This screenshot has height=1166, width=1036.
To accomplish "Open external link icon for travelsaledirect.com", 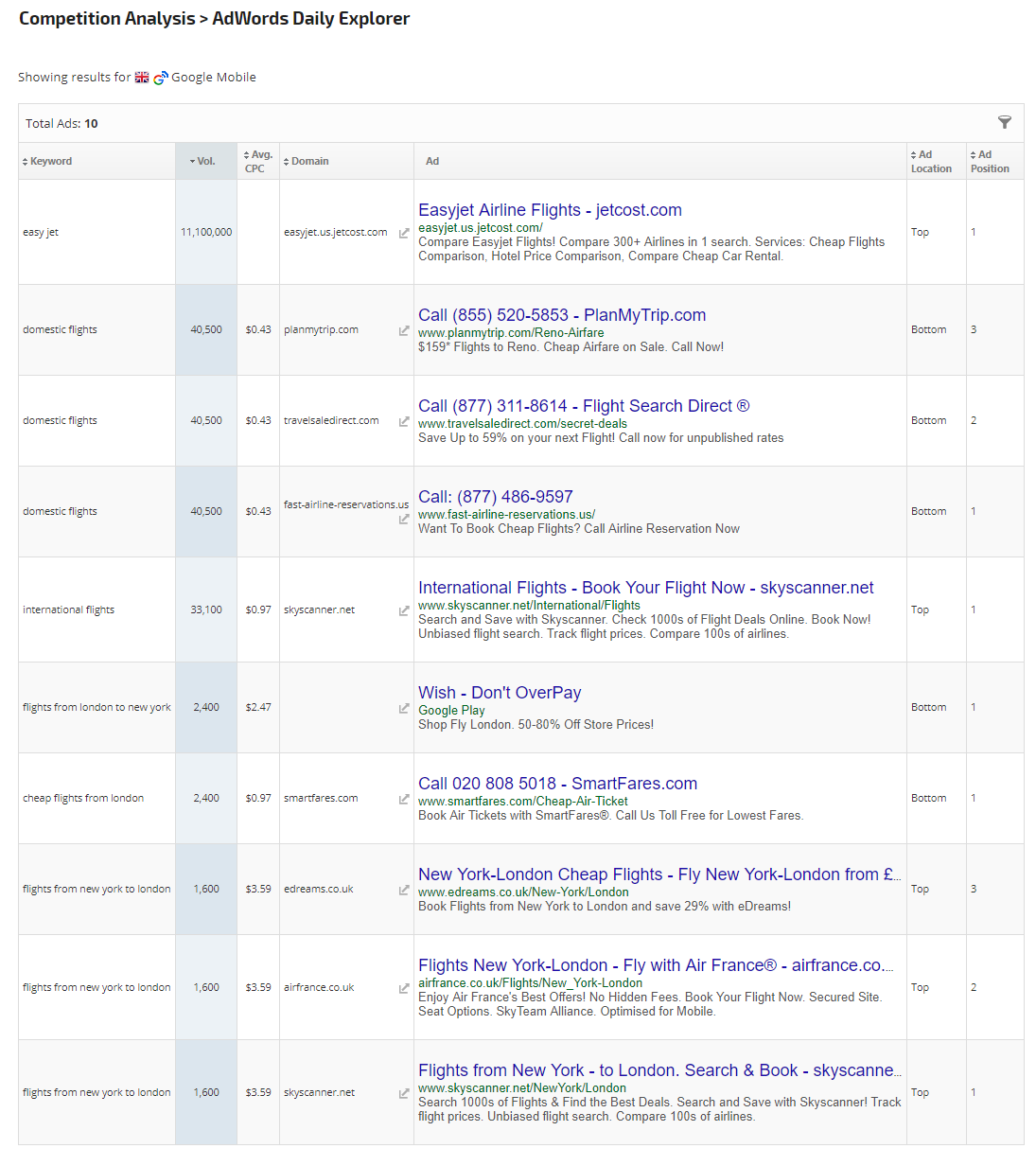I will coord(404,421).
